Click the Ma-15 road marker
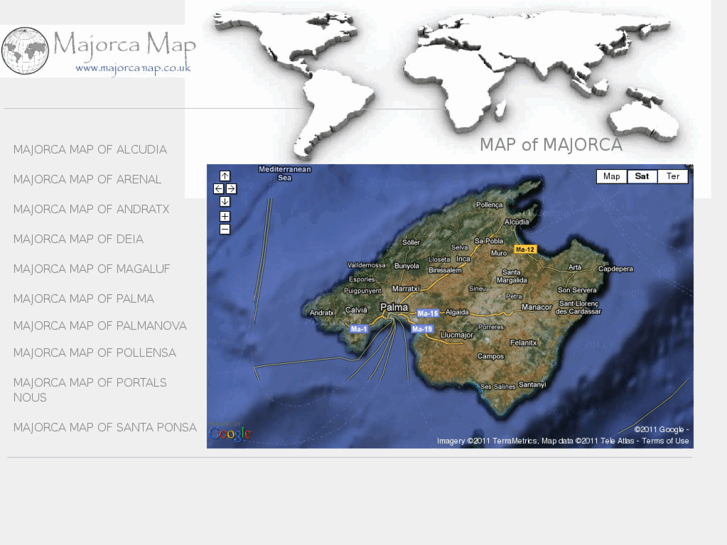Screen dimensions: 727x545 pos(427,314)
